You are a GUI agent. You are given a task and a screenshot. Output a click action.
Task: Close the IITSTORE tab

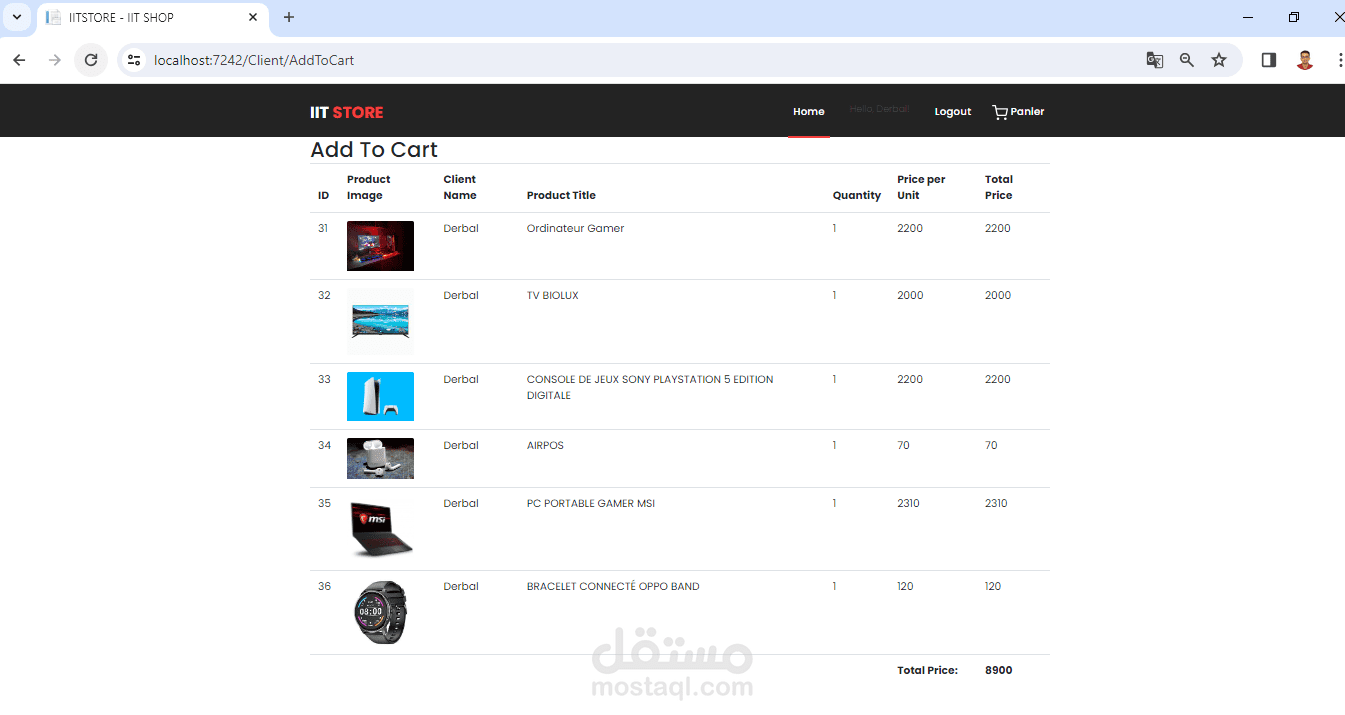click(x=253, y=17)
